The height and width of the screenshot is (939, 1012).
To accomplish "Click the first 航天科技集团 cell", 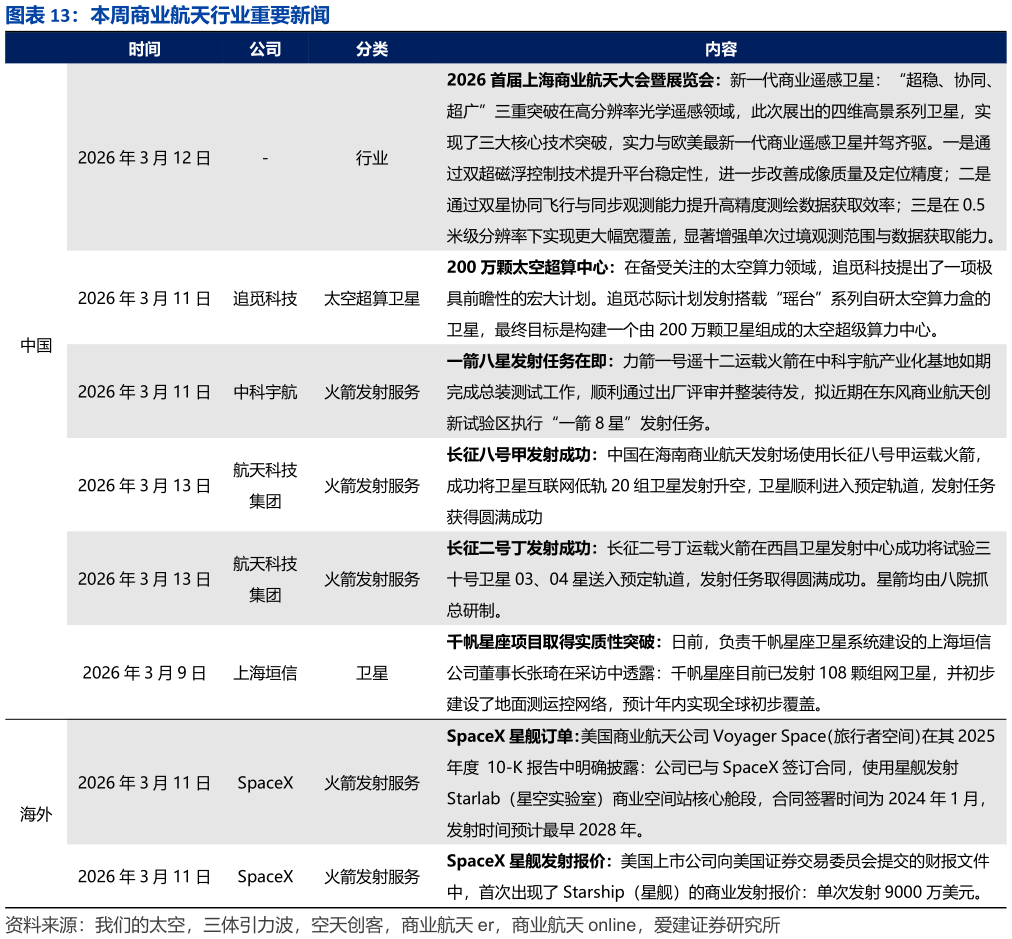I will (265, 485).
